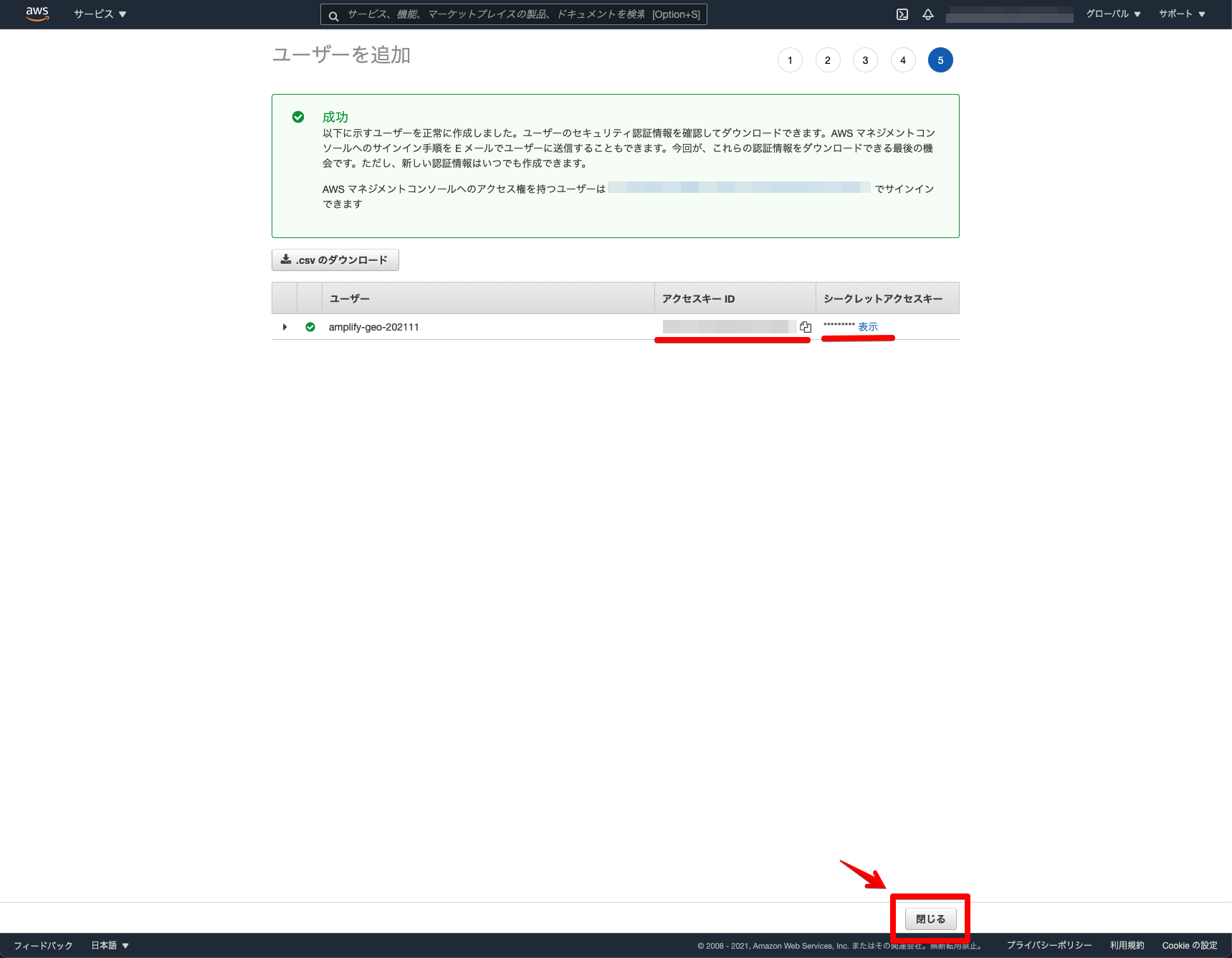Image resolution: width=1232 pixels, height=958 pixels.
Task: Open the グローバル region dropdown
Action: (x=1113, y=14)
